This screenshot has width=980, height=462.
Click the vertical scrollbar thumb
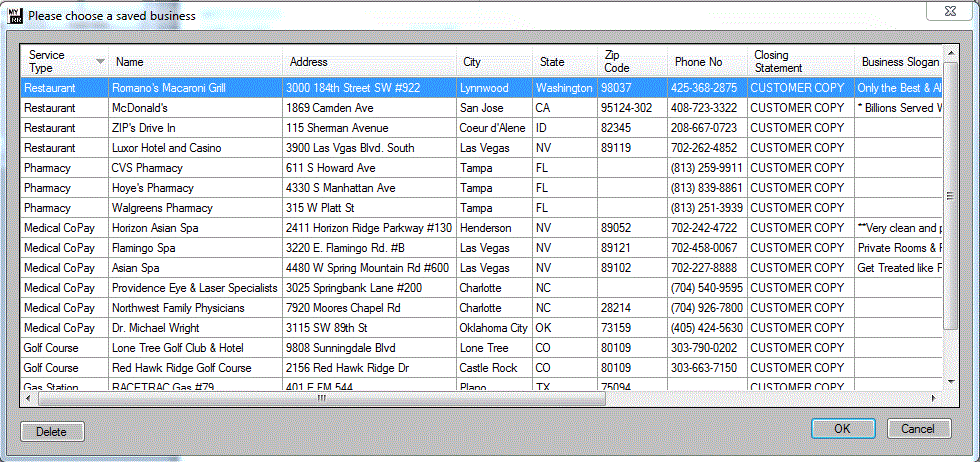tap(950, 196)
